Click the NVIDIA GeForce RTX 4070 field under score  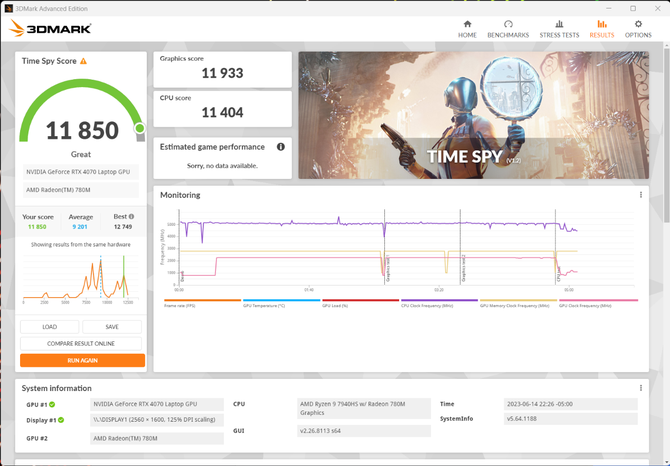click(81, 172)
